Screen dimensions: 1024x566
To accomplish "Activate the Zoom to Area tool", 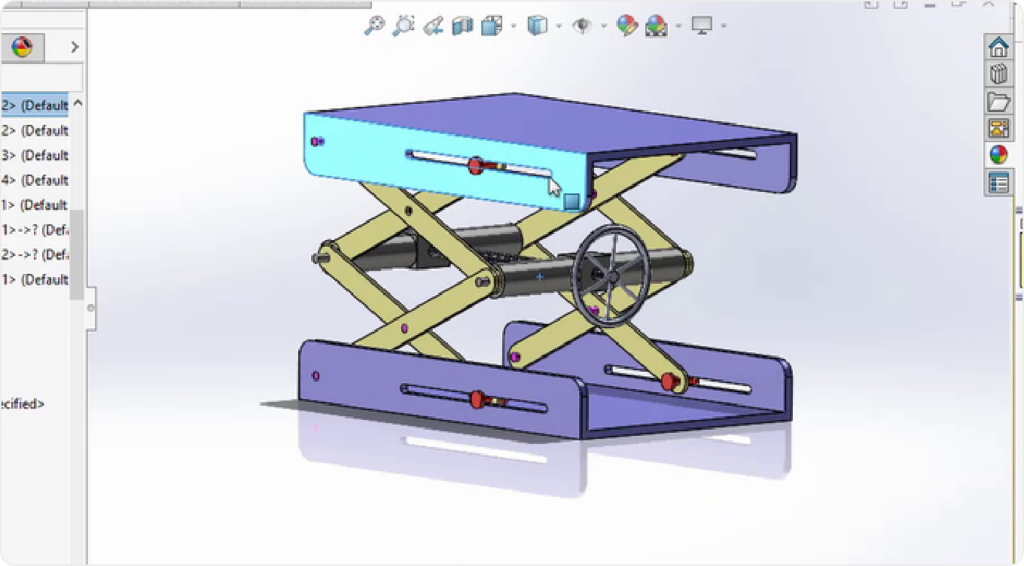I will point(403,26).
